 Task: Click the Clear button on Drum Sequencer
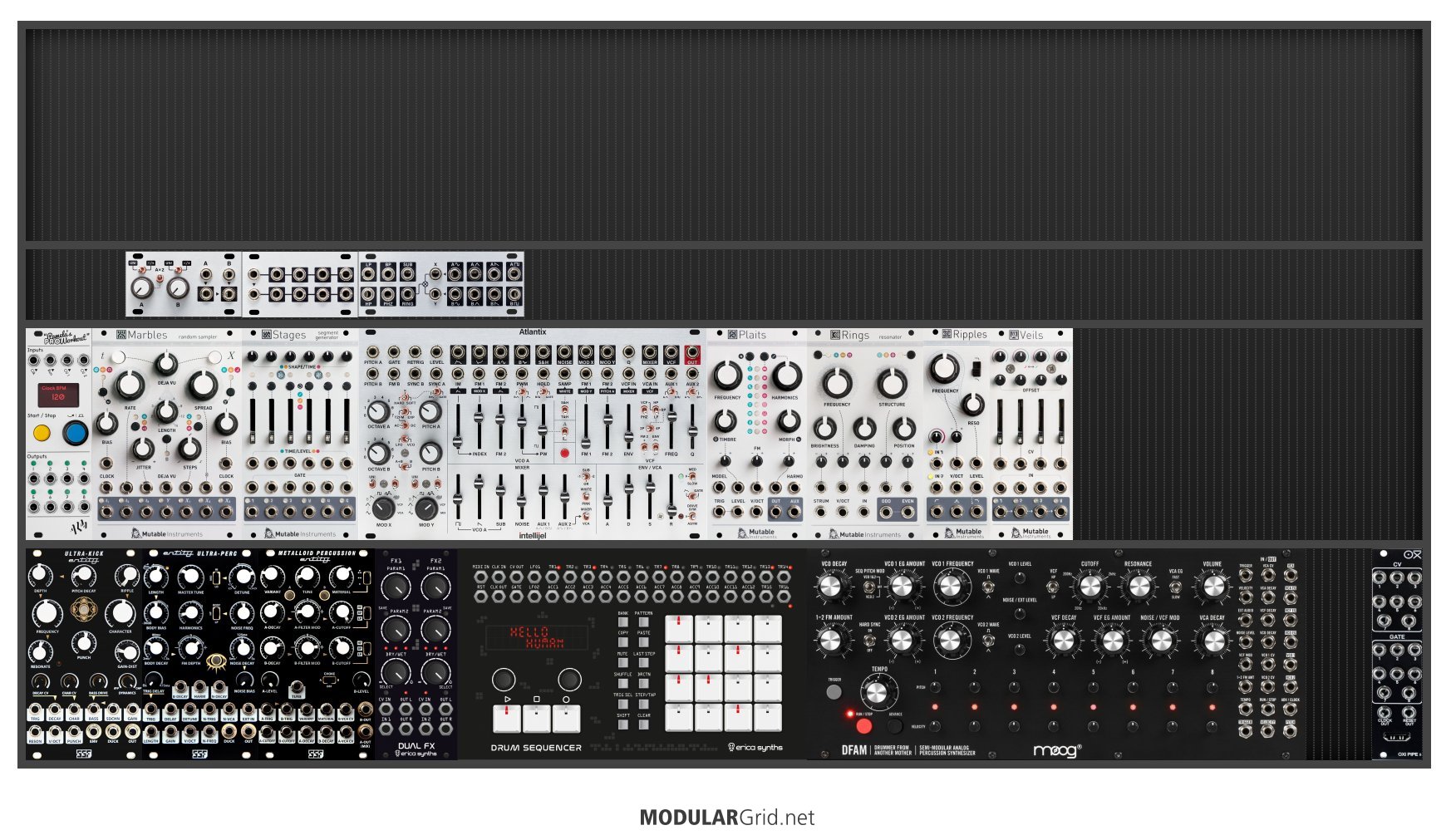click(644, 724)
